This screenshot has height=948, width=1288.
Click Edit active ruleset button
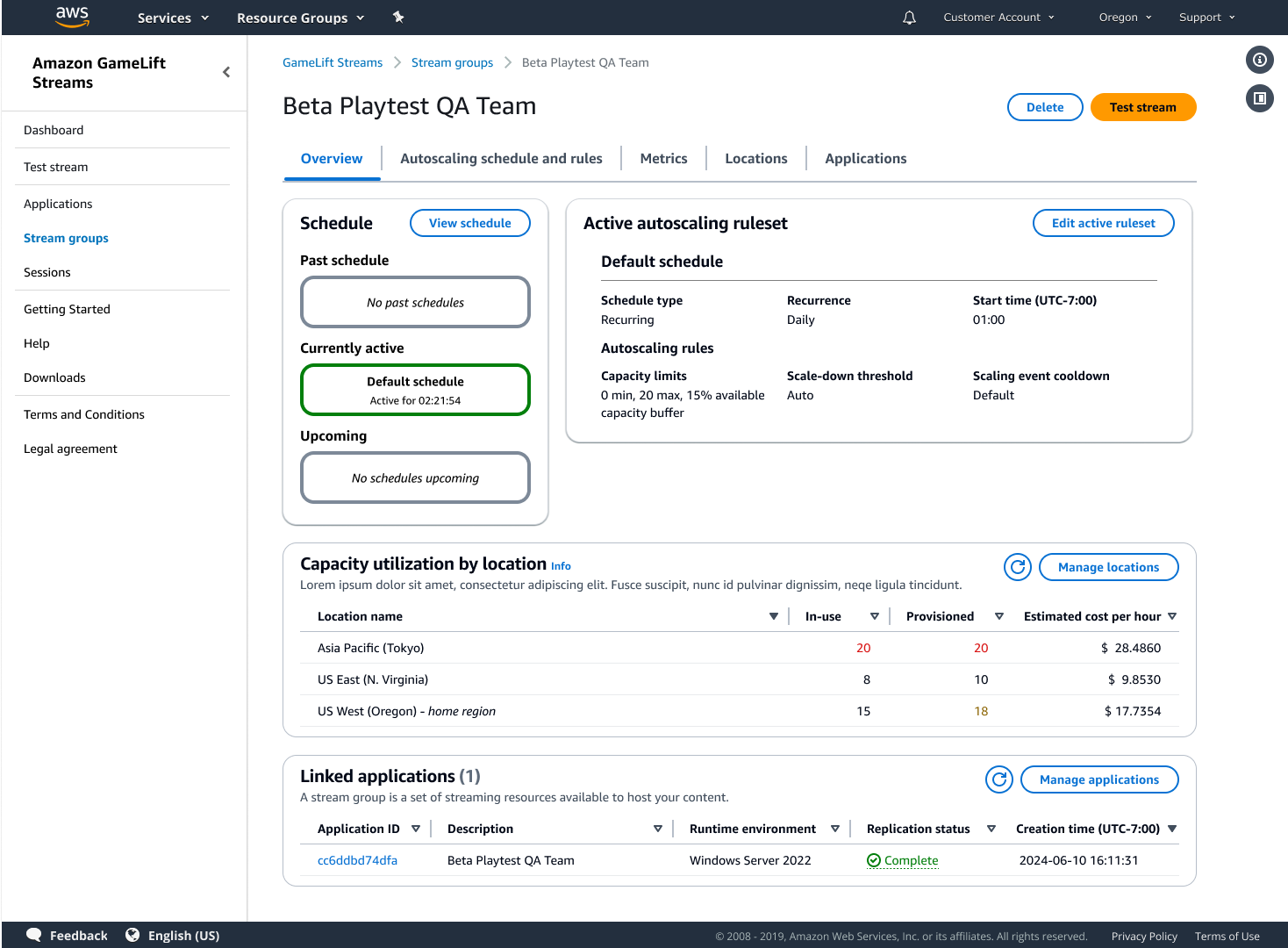coord(1104,223)
